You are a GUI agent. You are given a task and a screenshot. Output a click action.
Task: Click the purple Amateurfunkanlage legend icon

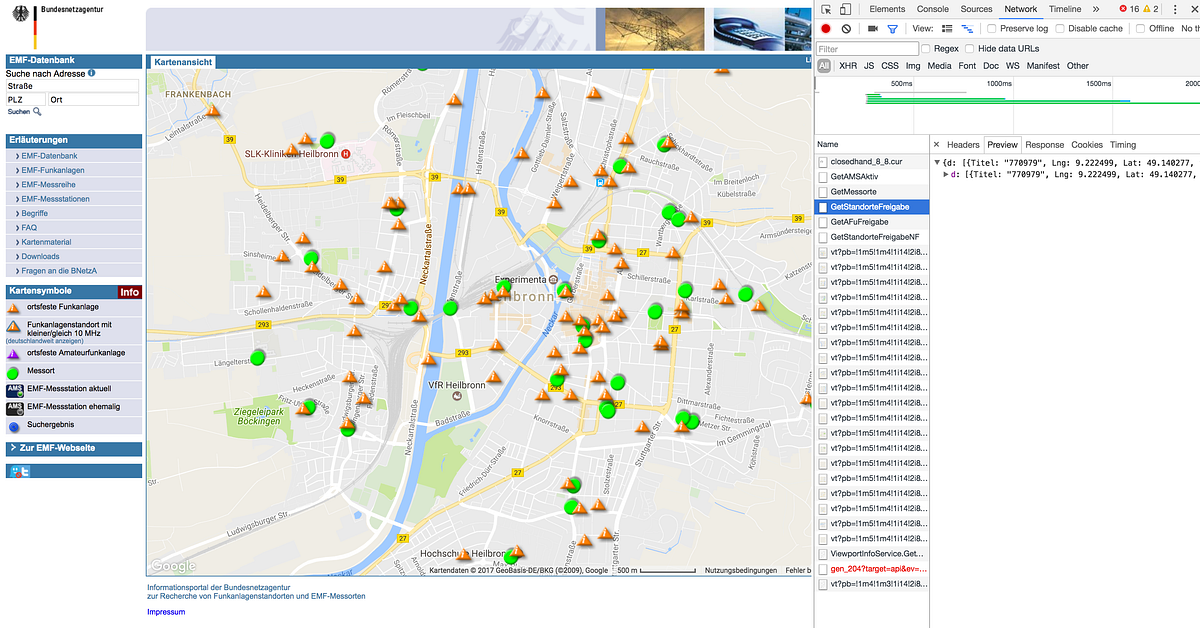(14, 353)
